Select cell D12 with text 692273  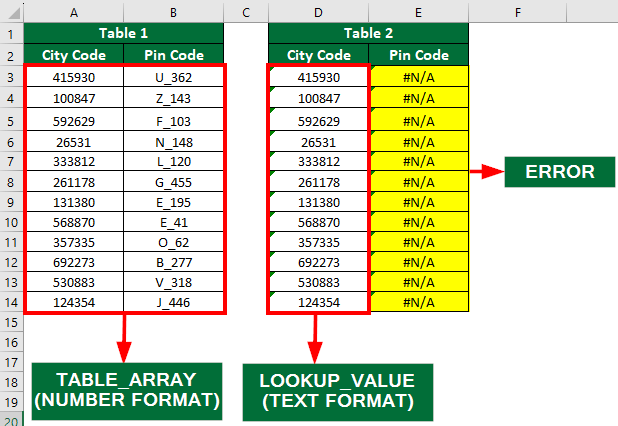(318, 262)
